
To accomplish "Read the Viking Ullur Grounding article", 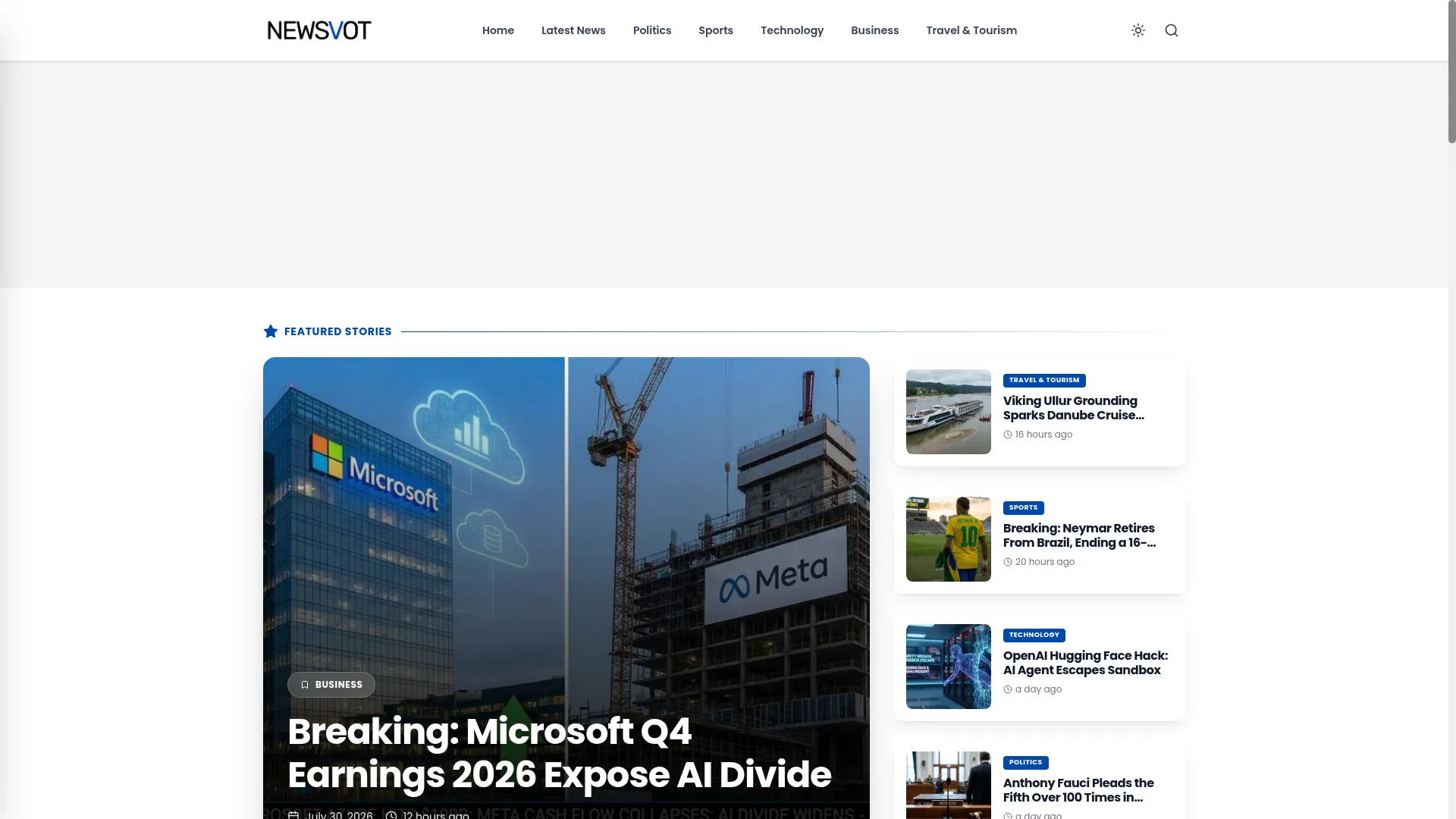I will click(1074, 408).
